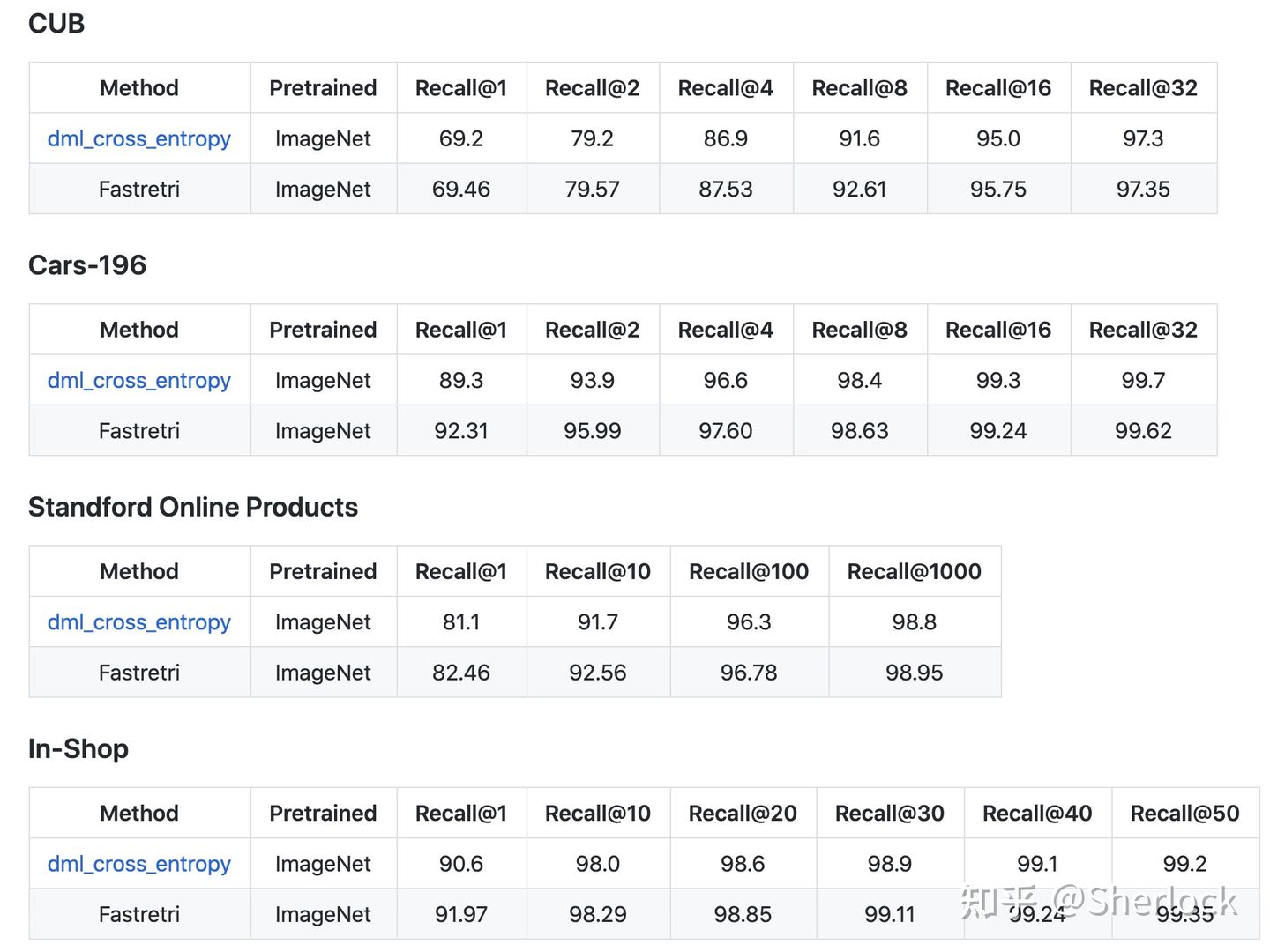Click Pretrained header in the CUB table
Screen dimensions: 1270x952
(323, 88)
